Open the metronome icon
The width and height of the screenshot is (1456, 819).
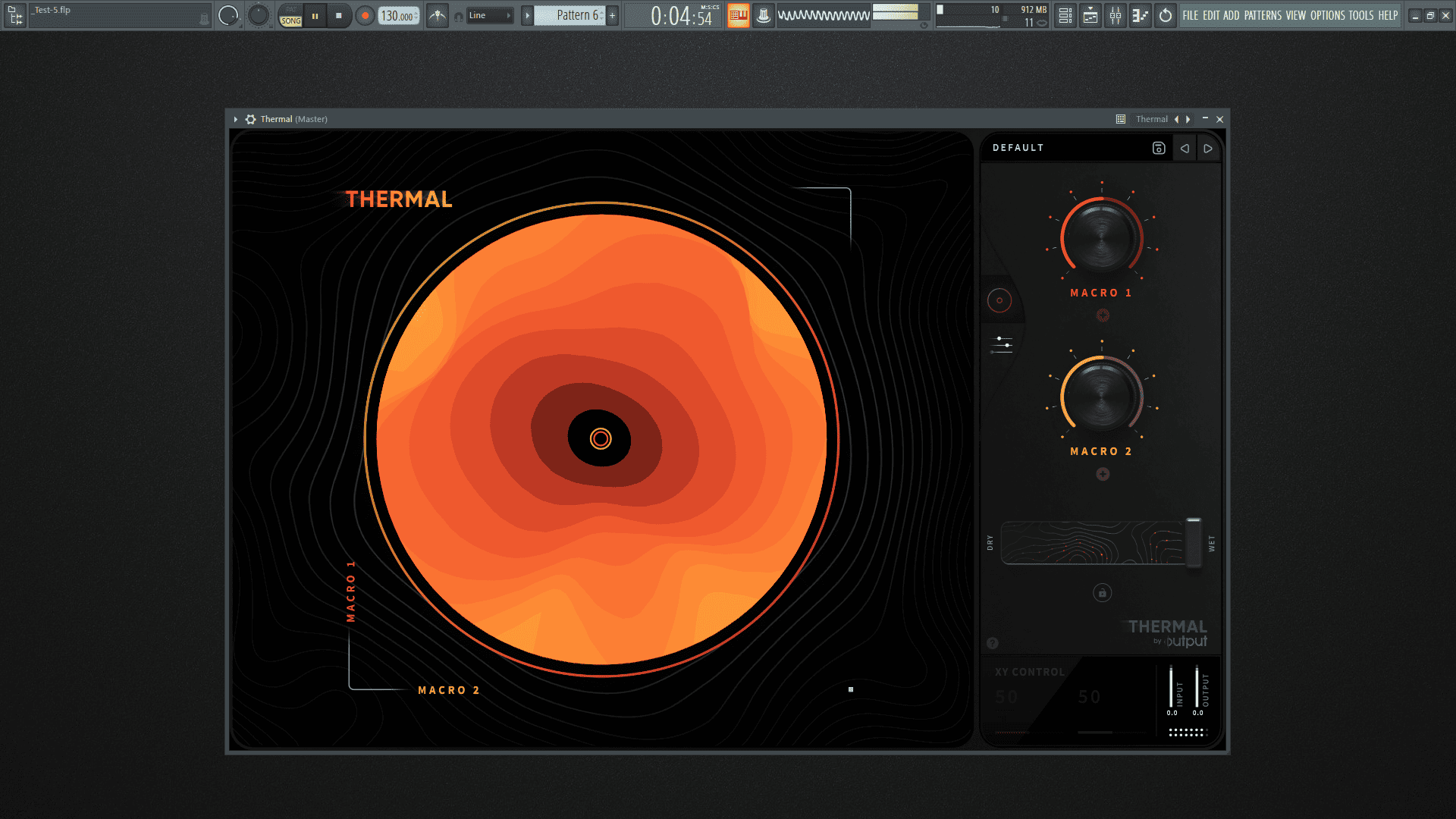(438, 15)
